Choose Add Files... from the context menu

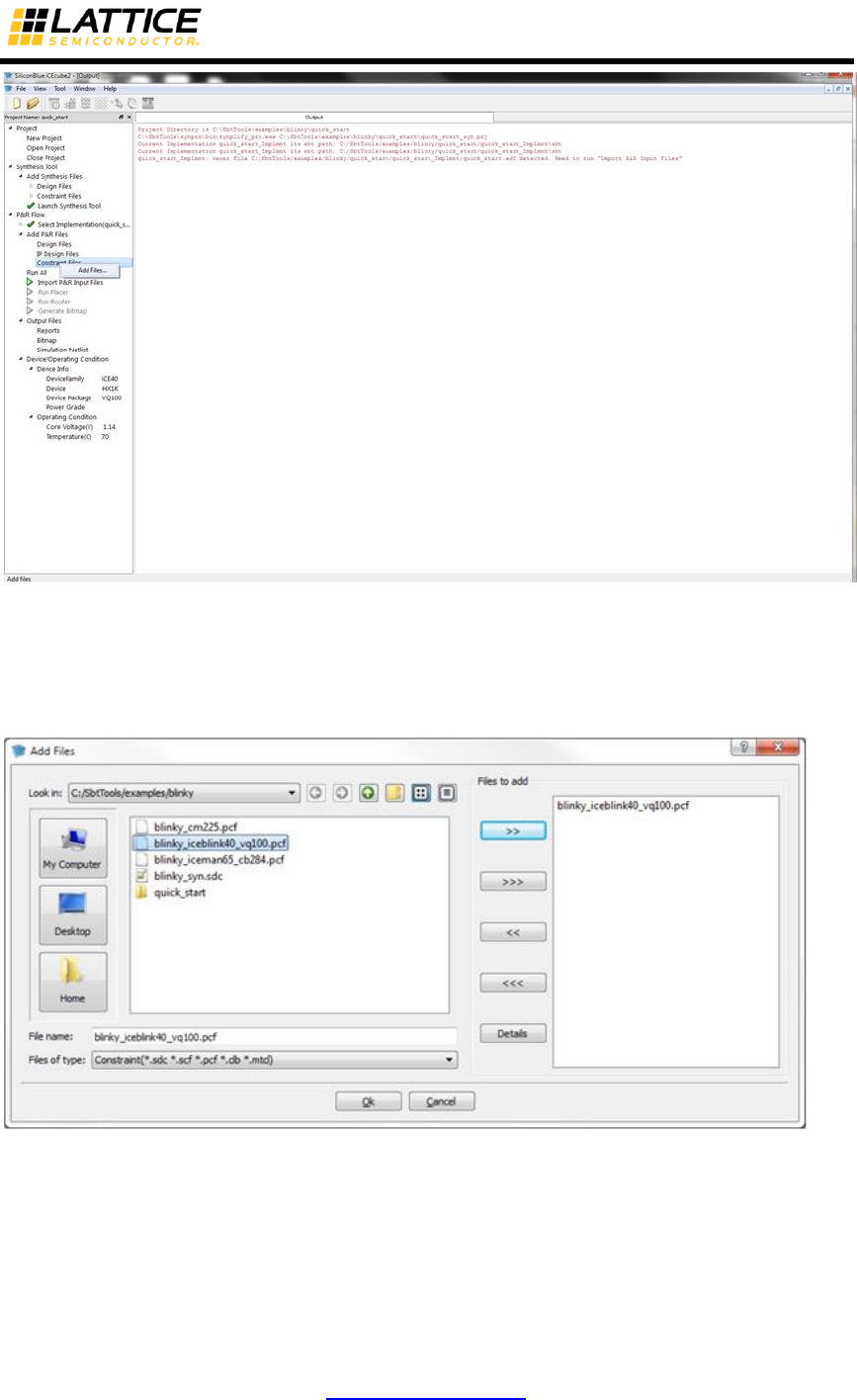click(91, 270)
